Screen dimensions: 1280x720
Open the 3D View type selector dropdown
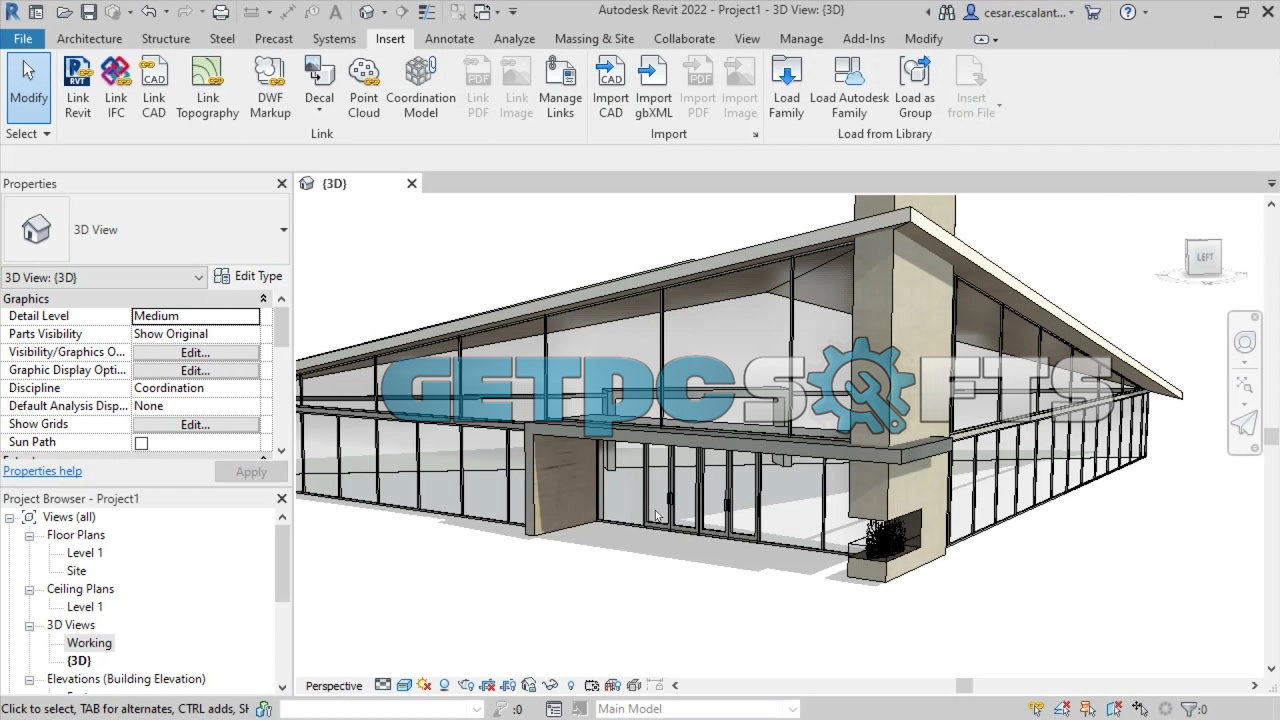pyautogui.click(x=284, y=230)
